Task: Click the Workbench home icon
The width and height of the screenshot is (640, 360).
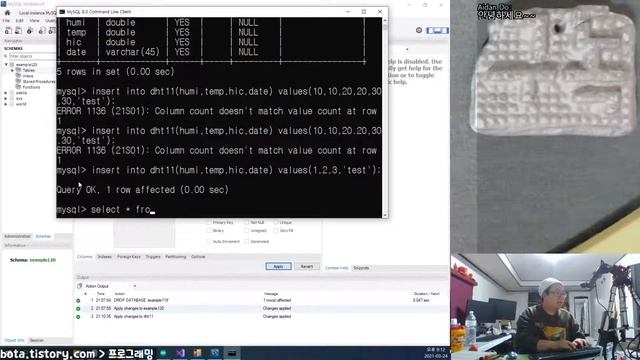Action: [x=7, y=13]
